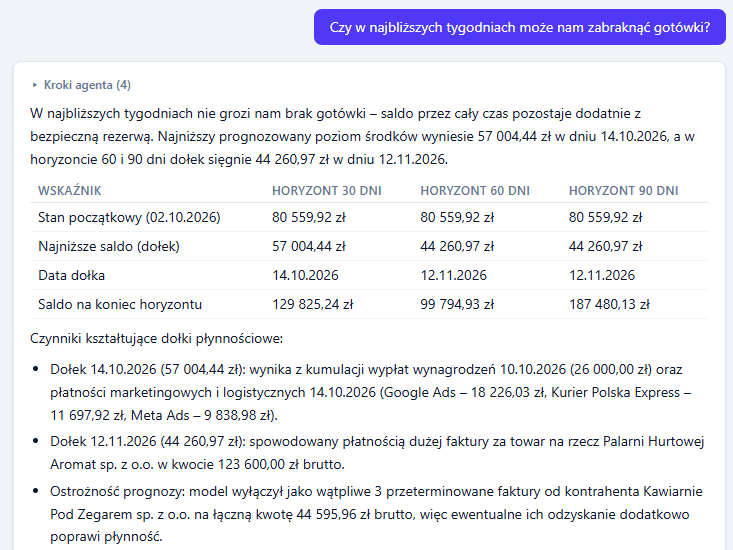
Task: Expand the Kroki agenta (4) disclosure
Action: [x=82, y=85]
